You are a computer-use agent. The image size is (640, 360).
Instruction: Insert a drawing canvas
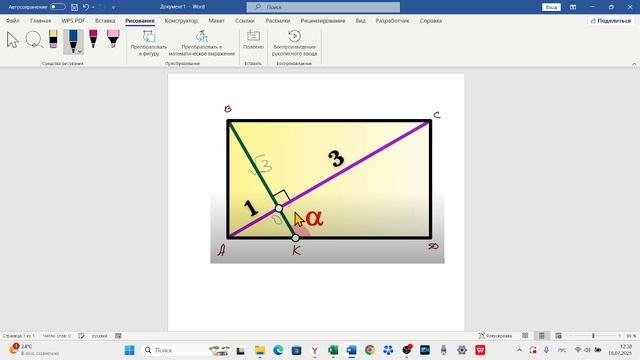tap(253, 40)
